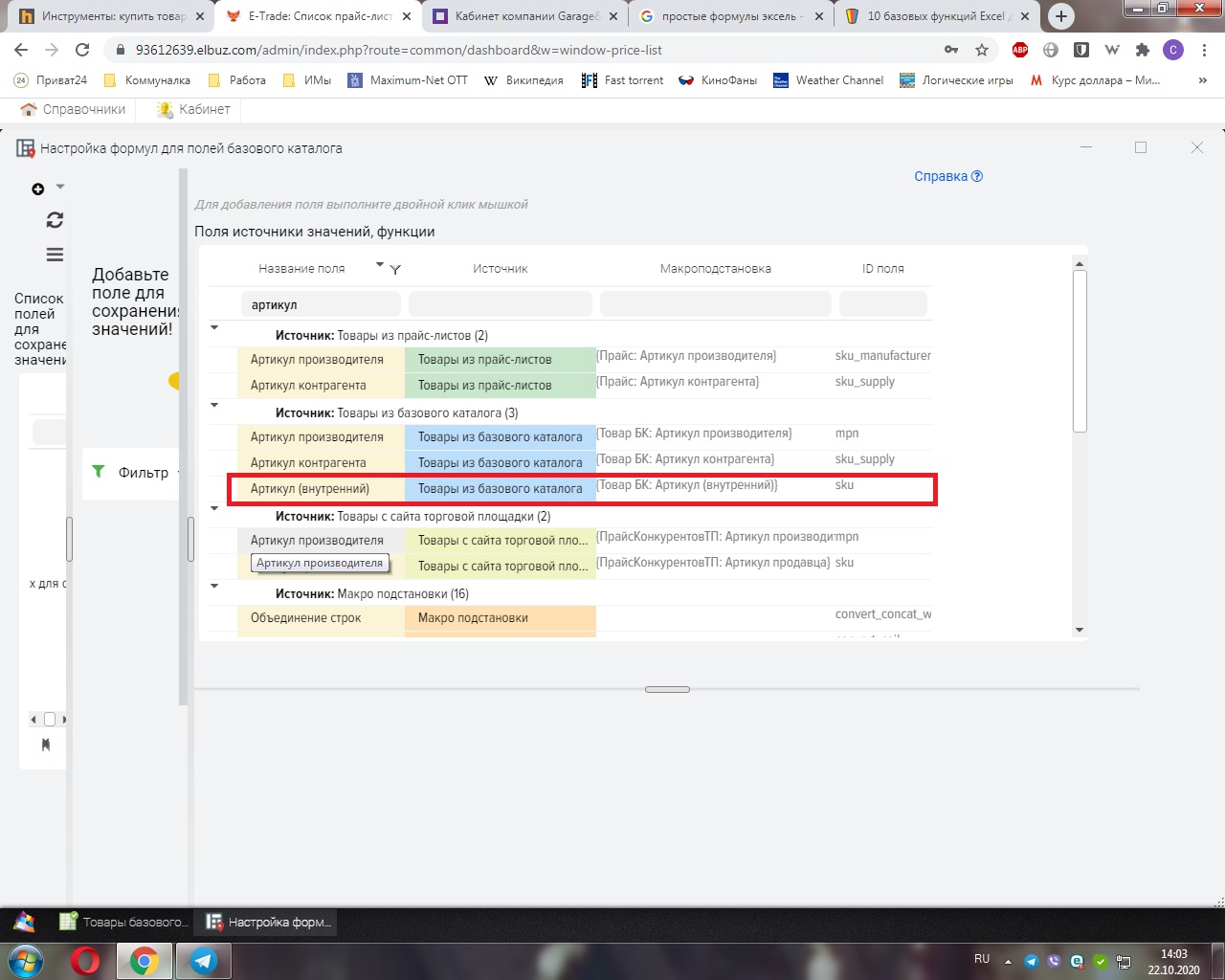
Task: Click the horizontal splitter handle below the table
Action: pyautogui.click(x=667, y=689)
